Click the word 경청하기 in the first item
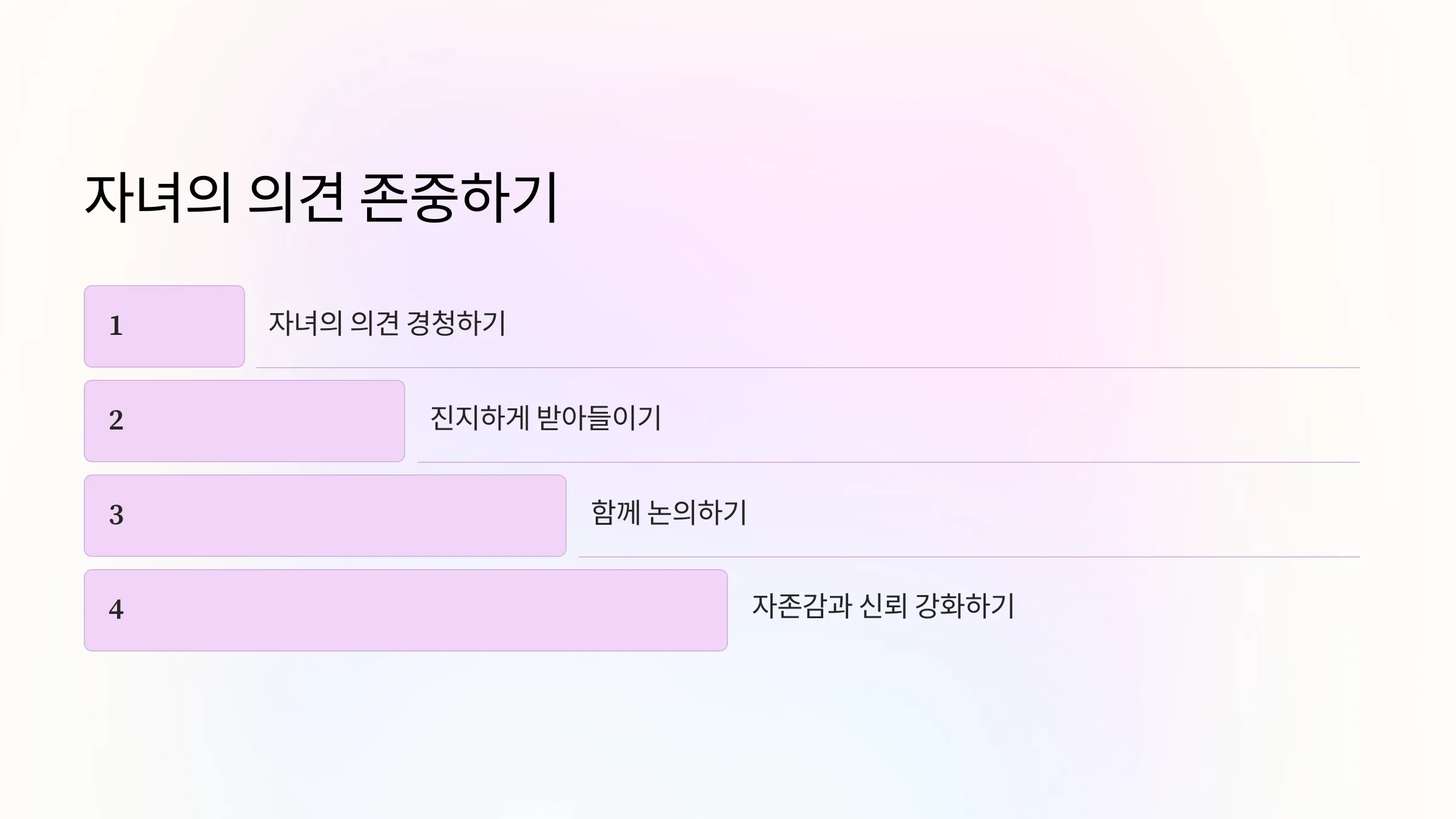 [456, 323]
